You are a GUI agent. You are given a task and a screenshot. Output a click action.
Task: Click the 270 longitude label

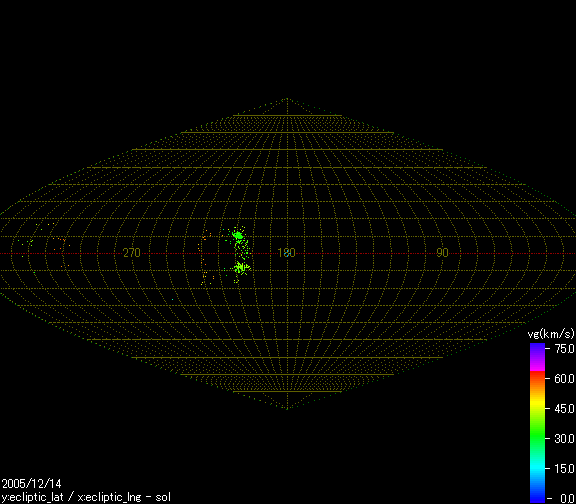132,253
